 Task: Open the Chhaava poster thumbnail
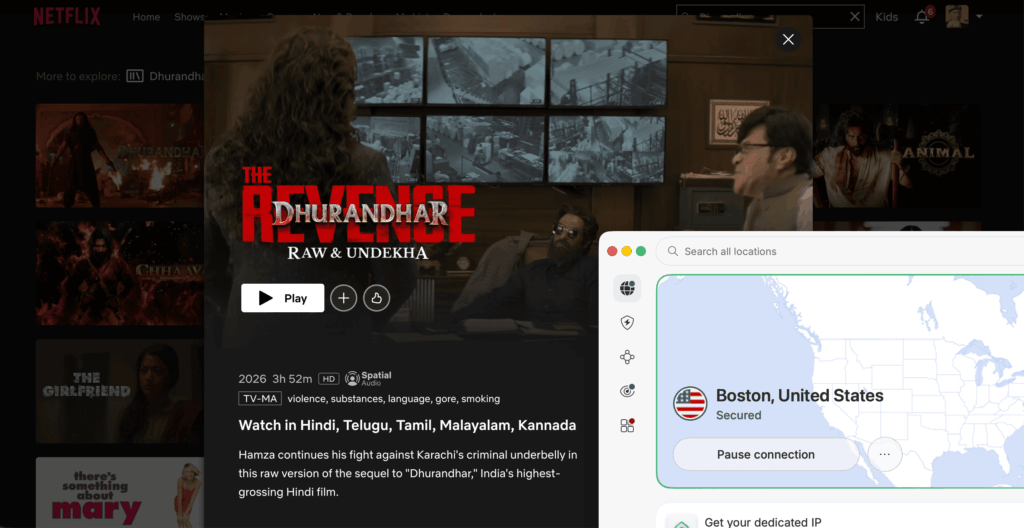coord(120,273)
